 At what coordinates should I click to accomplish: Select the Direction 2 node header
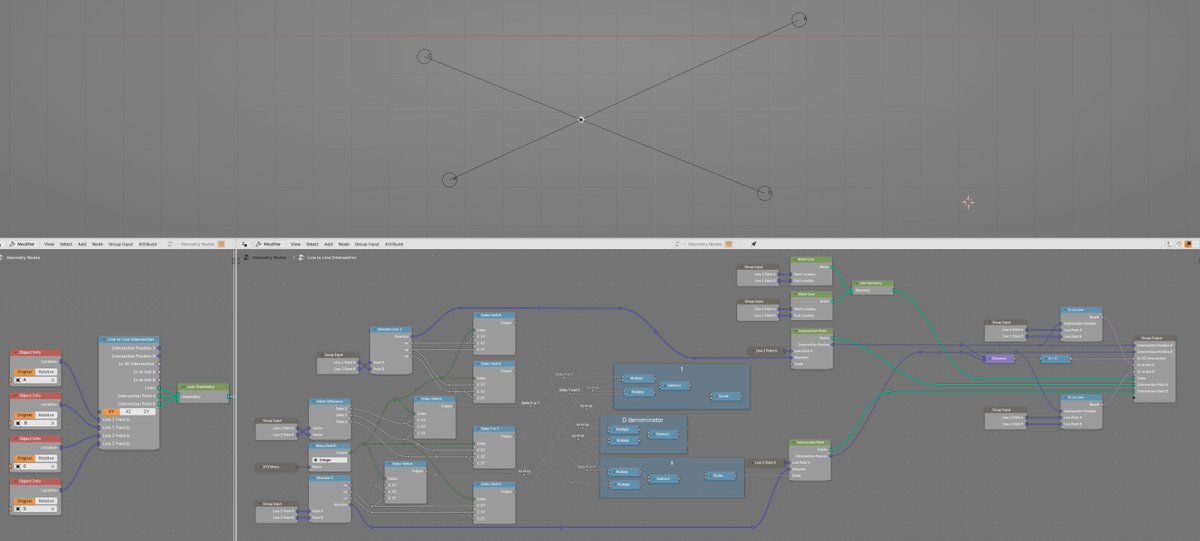330,477
